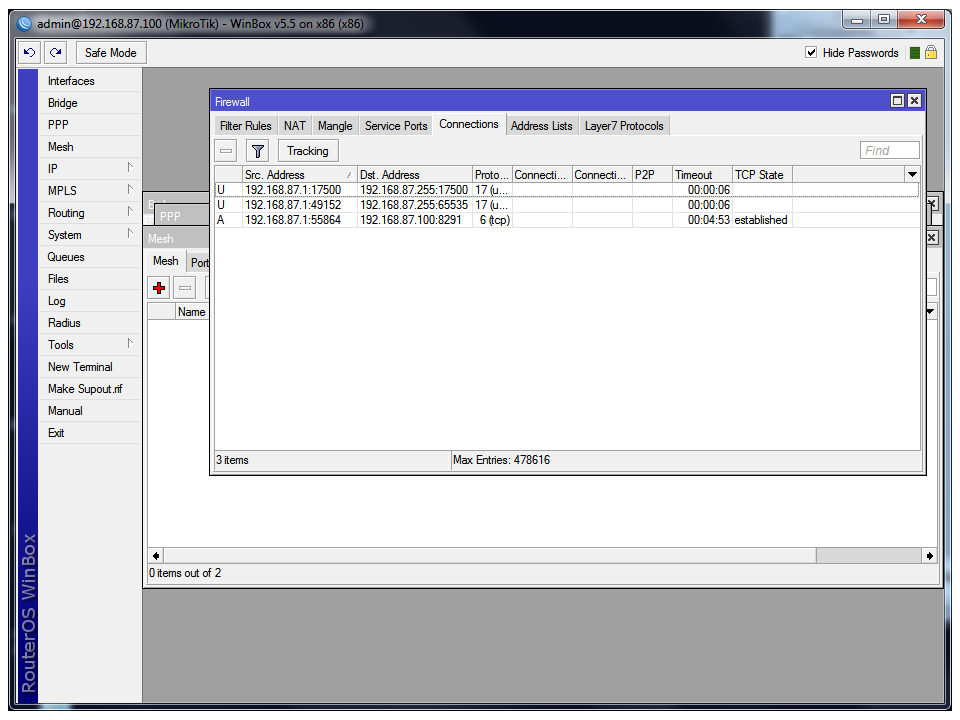Open the Layer7 Protocols tab
960x720 pixels.
click(x=624, y=126)
